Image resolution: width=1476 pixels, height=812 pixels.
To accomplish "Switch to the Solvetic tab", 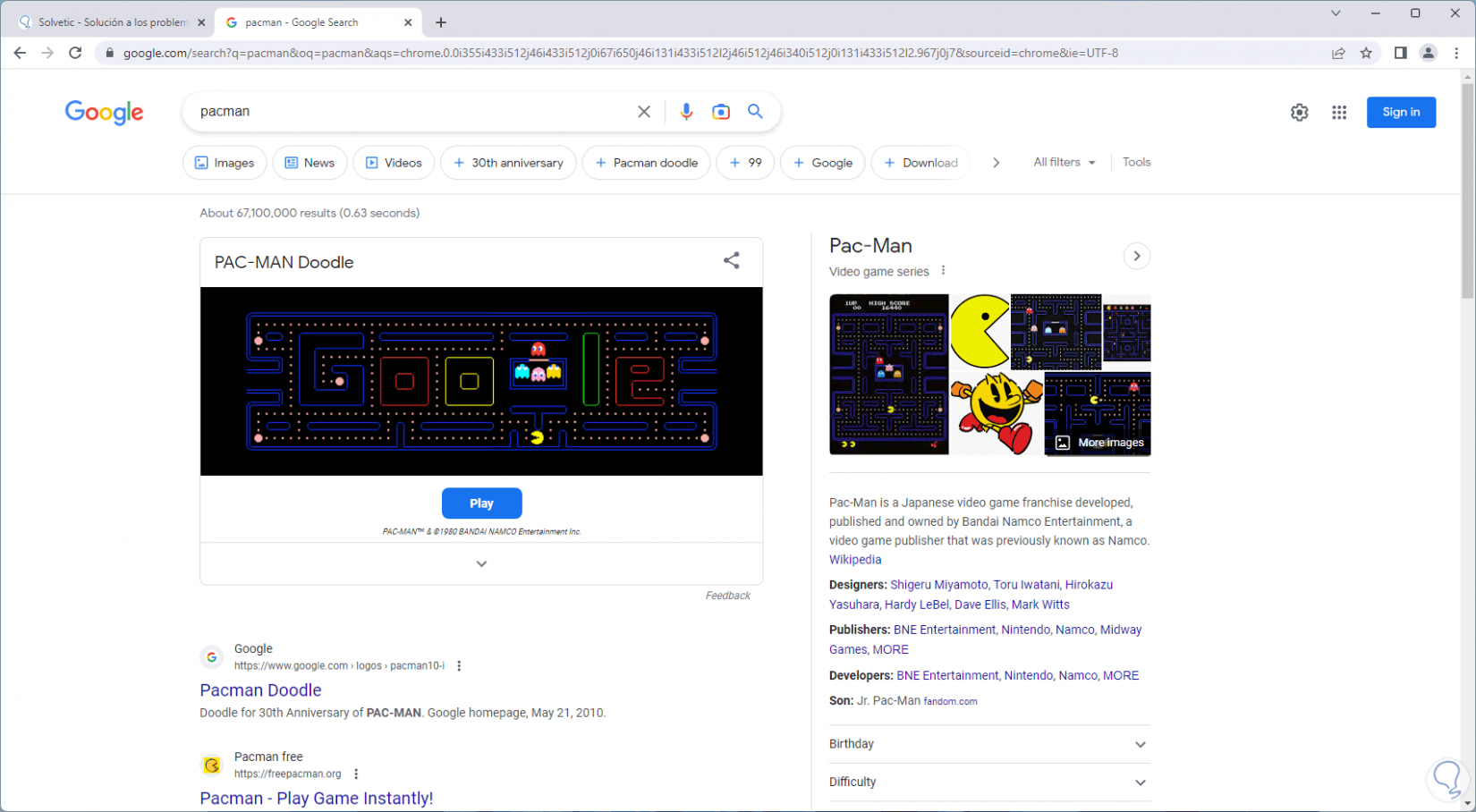I will [x=112, y=22].
